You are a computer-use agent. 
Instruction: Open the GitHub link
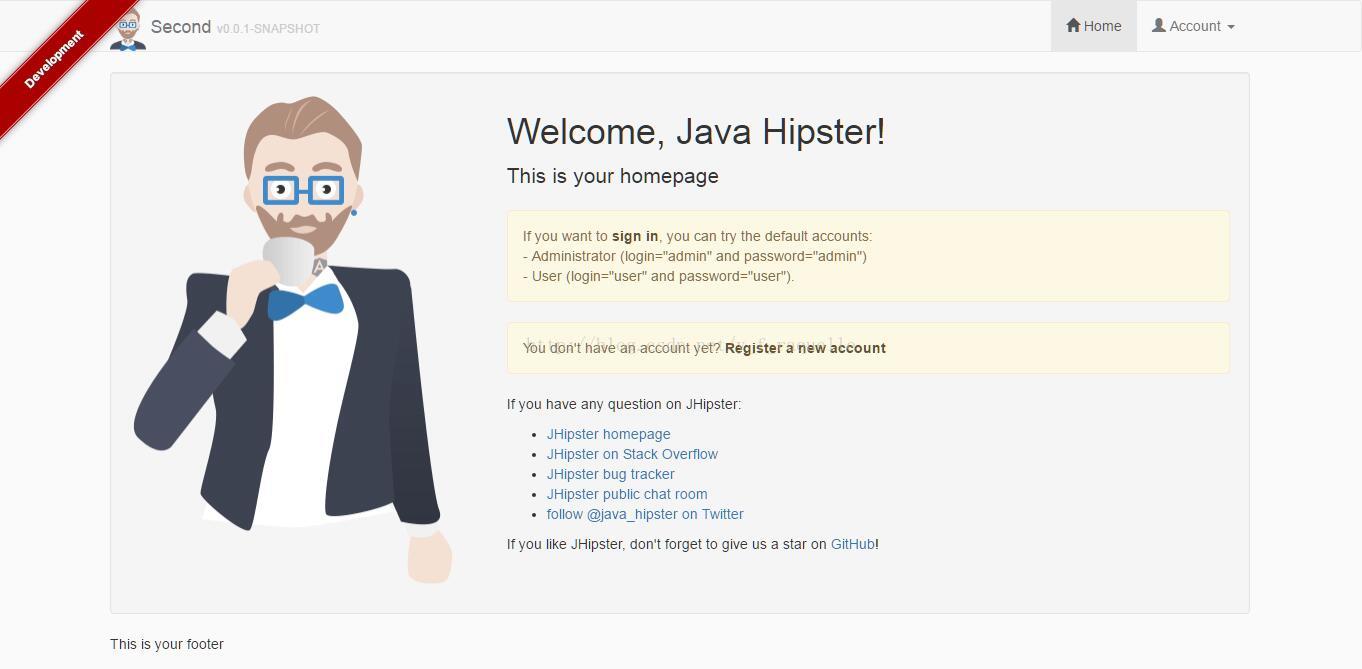853,544
